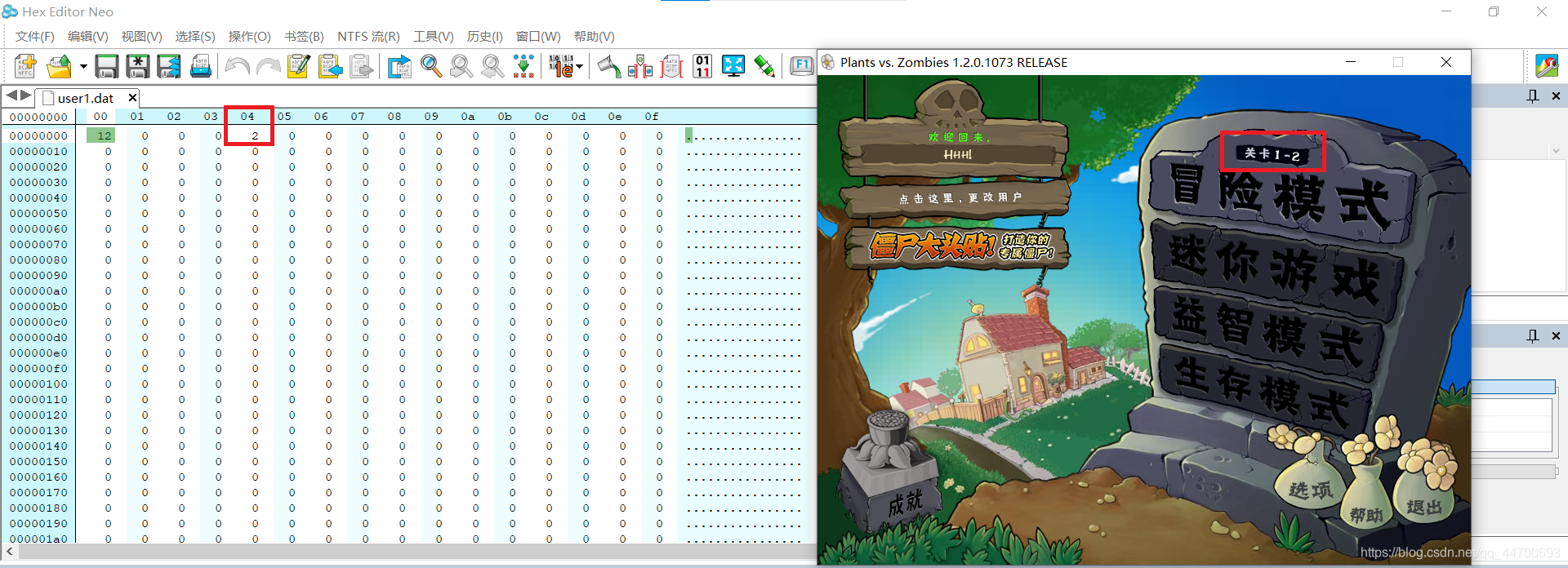Click the Redo arrow icon
This screenshot has height=568, width=1568.
pos(268,66)
